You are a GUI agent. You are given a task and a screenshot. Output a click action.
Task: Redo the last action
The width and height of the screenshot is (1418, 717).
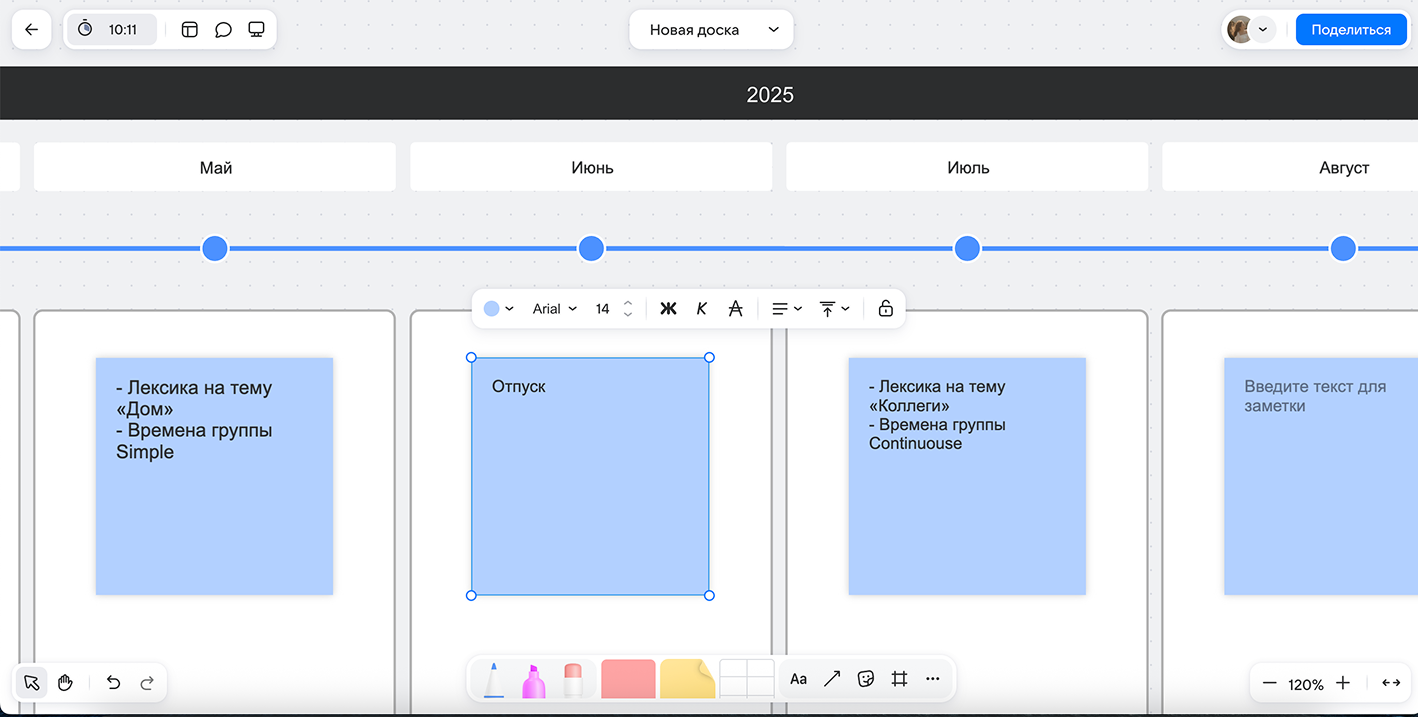(x=147, y=683)
